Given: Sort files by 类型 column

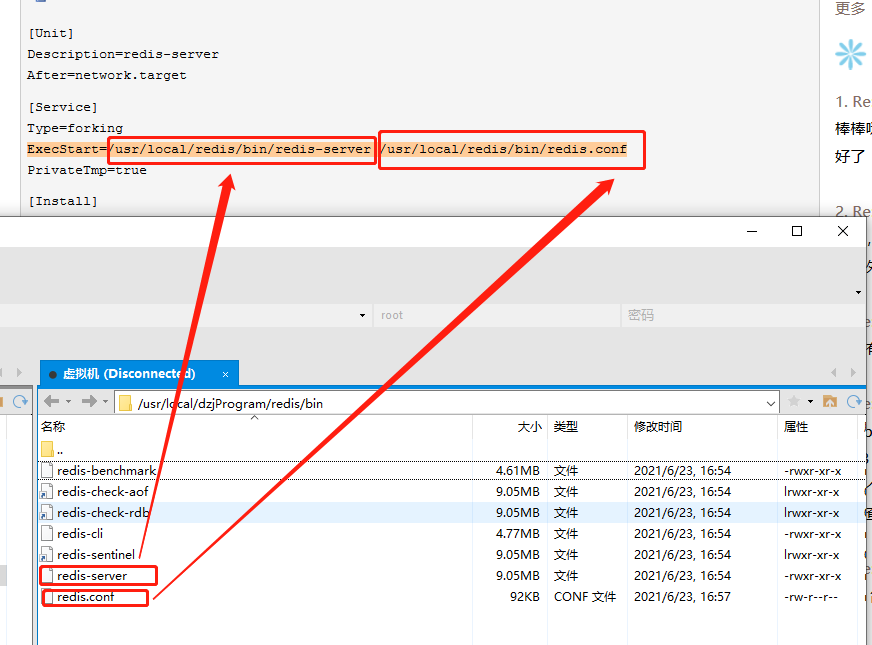Looking at the screenshot, I should (566, 426).
